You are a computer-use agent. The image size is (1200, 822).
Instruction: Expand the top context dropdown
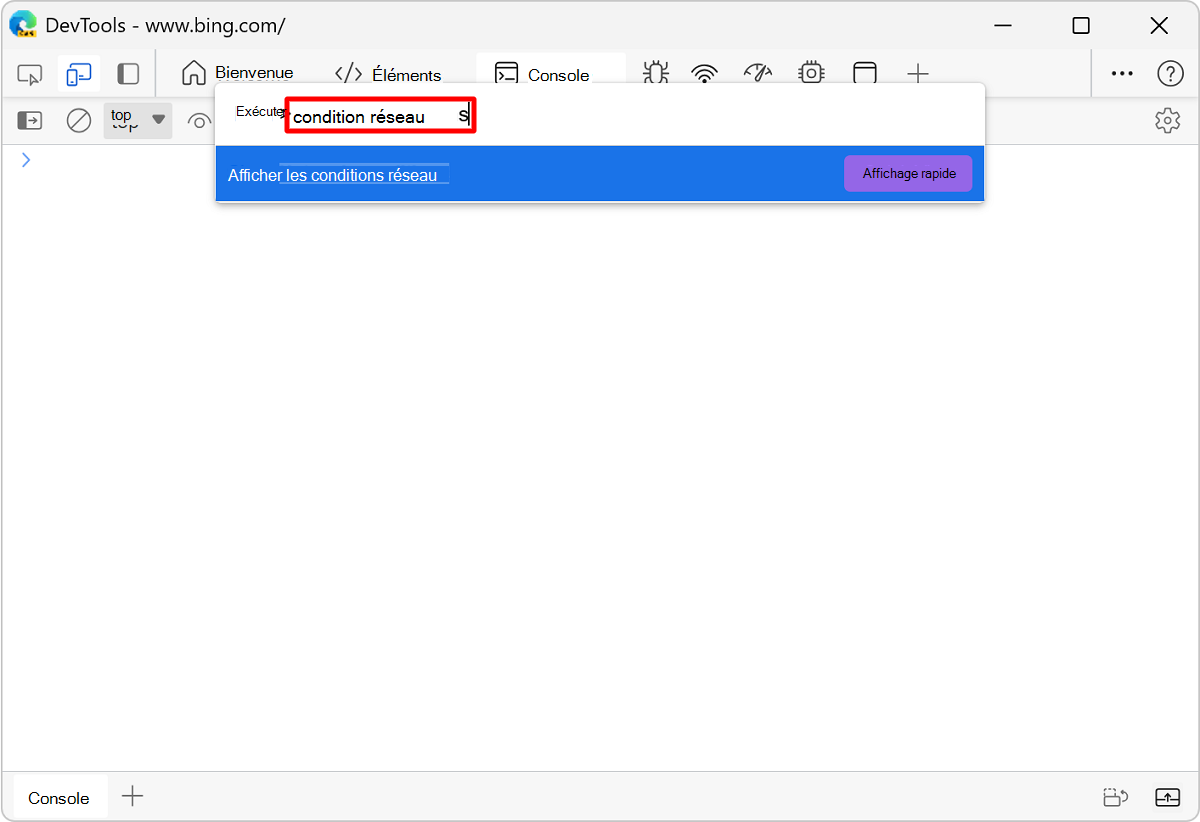click(x=138, y=121)
